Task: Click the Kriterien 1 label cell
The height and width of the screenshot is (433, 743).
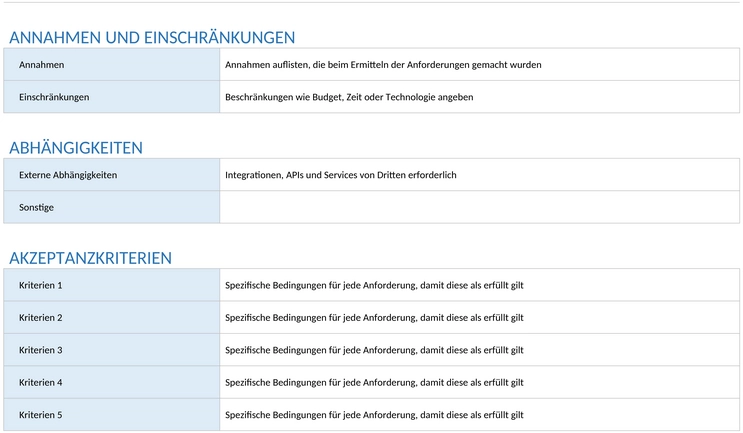Action: point(111,285)
